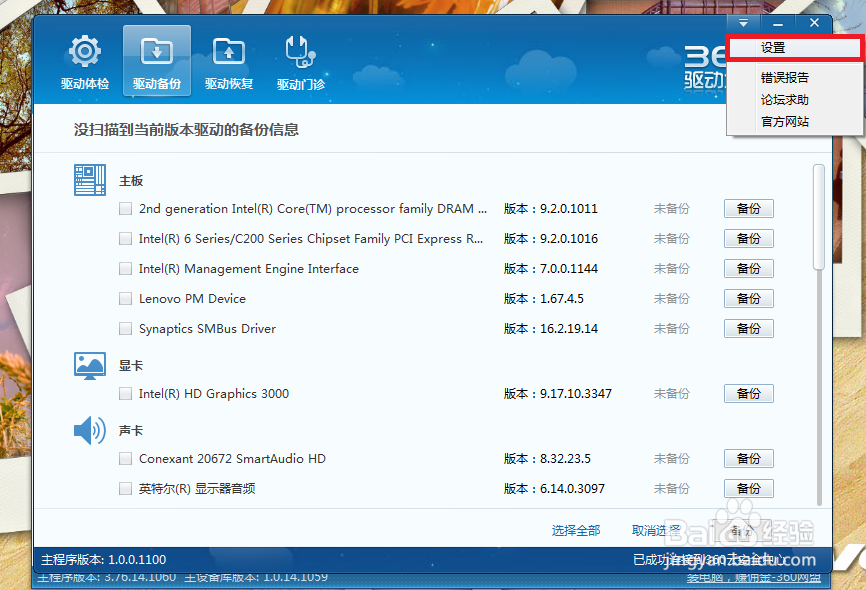Tick the 英特尔(R) 显示器音频 checkbox
The height and width of the screenshot is (590, 866).
coord(125,489)
